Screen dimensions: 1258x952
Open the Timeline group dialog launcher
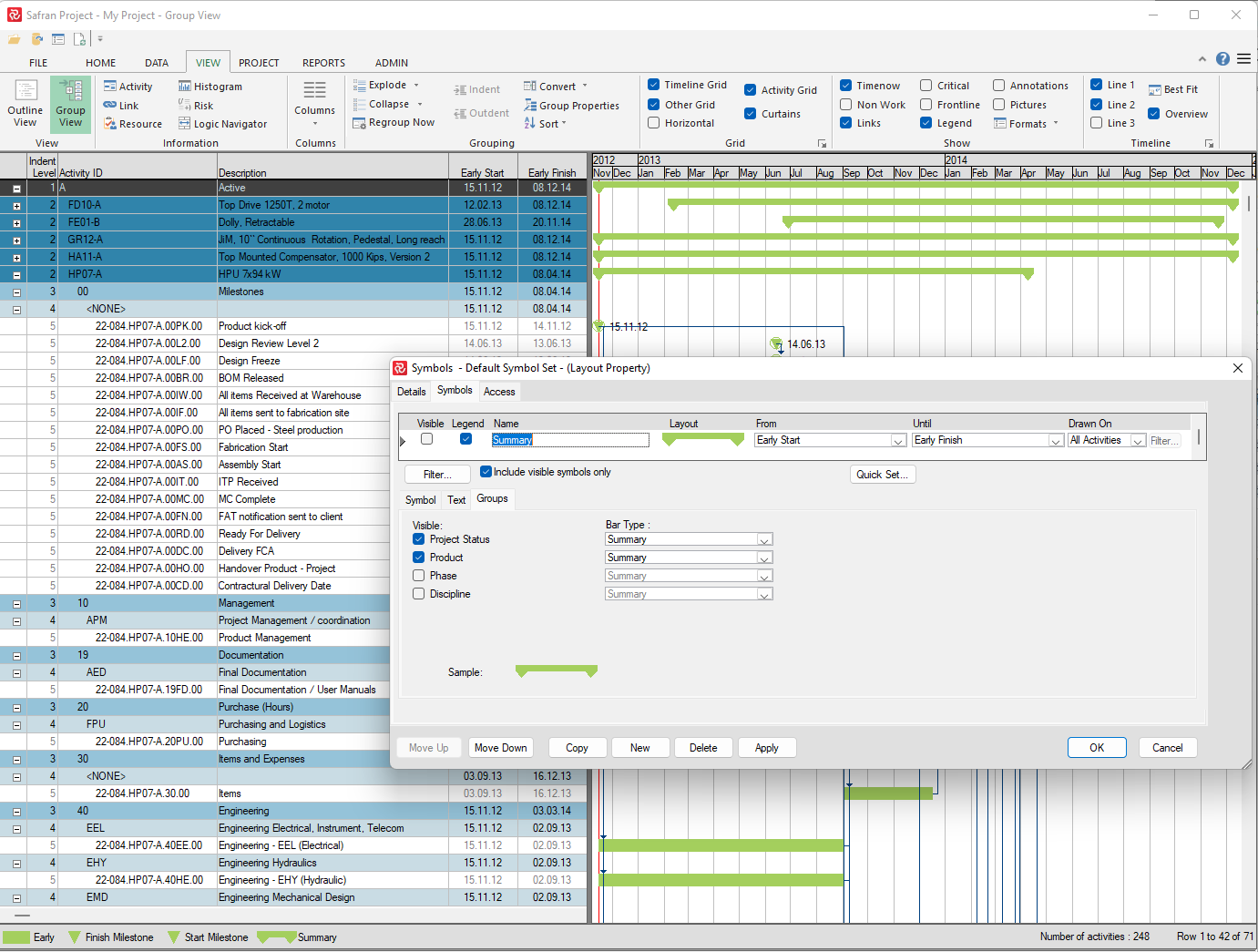tap(1209, 144)
